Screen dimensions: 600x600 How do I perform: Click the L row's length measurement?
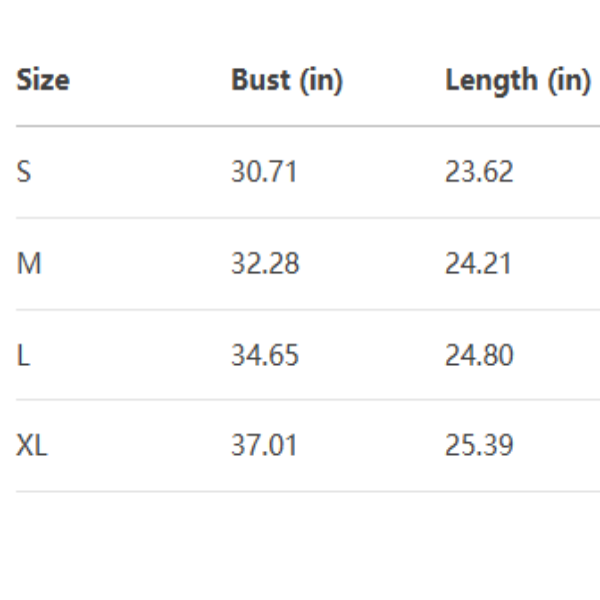point(479,355)
